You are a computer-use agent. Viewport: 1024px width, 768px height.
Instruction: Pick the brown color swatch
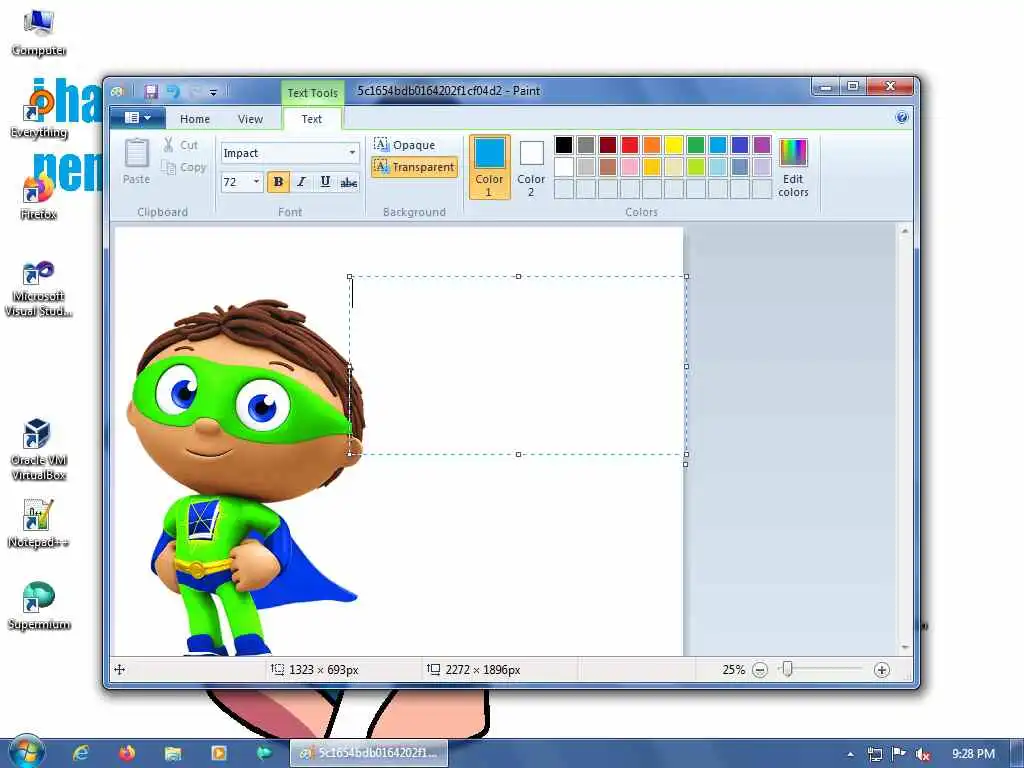(608, 167)
